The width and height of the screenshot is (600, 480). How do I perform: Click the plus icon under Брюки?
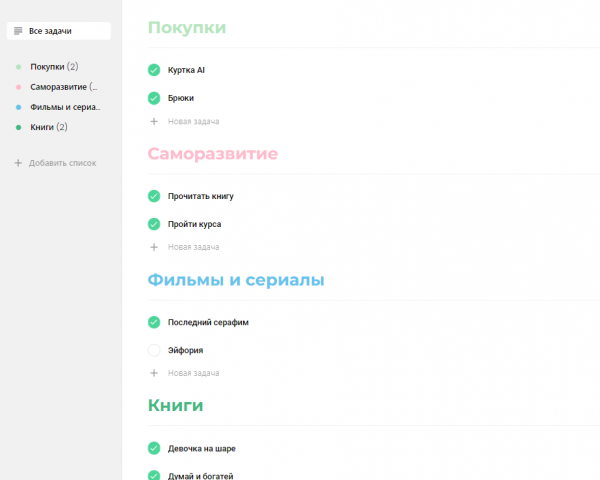click(154, 121)
